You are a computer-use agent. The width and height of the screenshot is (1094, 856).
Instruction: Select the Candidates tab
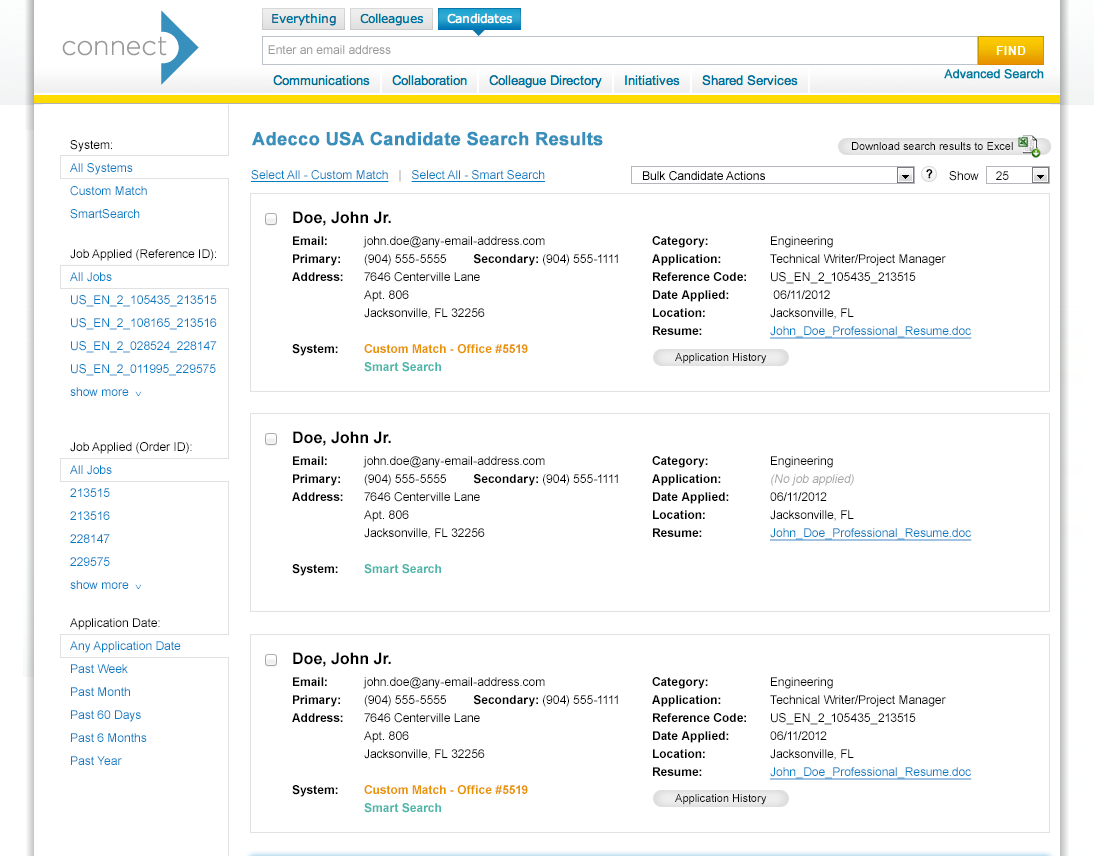tap(479, 19)
